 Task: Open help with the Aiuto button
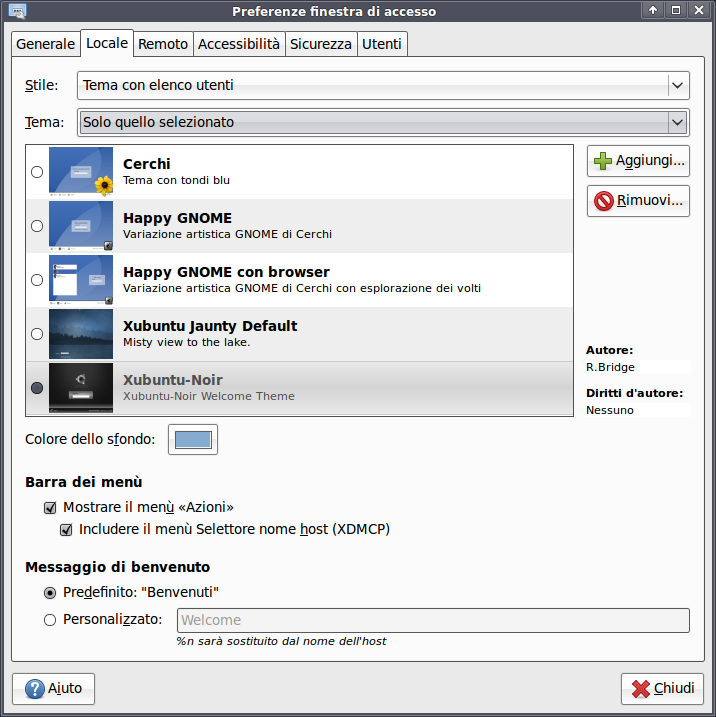tap(54, 689)
